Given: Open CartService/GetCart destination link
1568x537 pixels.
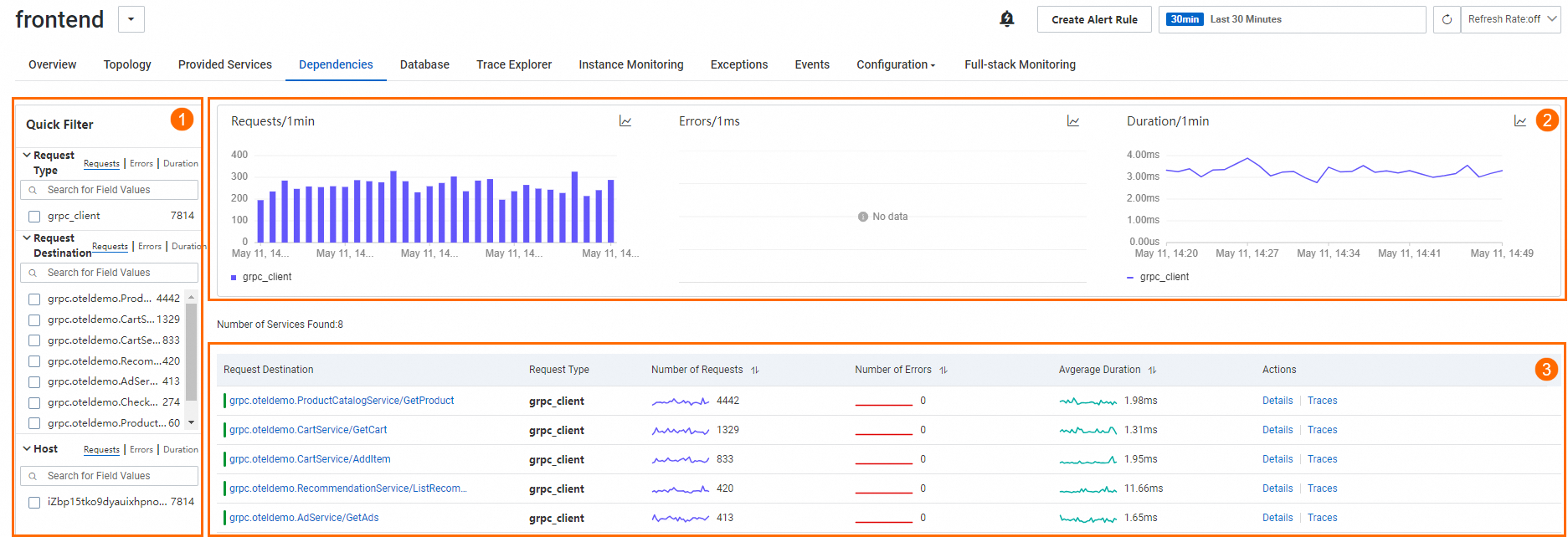Looking at the screenshot, I should pyautogui.click(x=308, y=430).
